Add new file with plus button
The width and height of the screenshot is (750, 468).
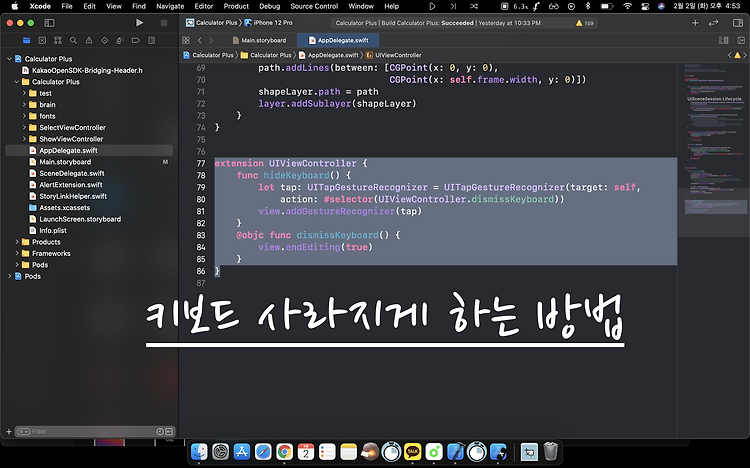pos(9,432)
